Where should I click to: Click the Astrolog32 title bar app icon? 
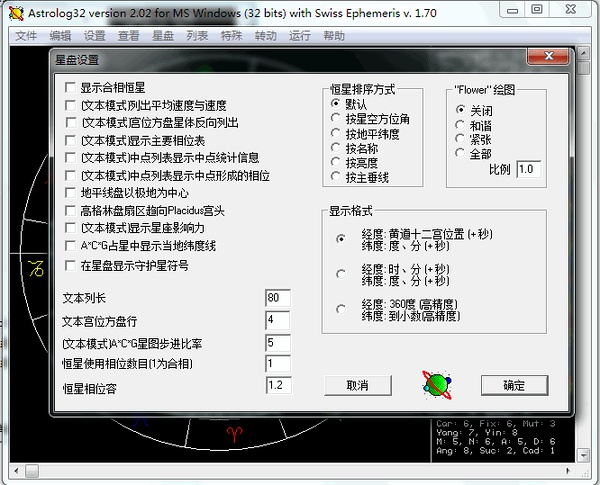[10, 10]
